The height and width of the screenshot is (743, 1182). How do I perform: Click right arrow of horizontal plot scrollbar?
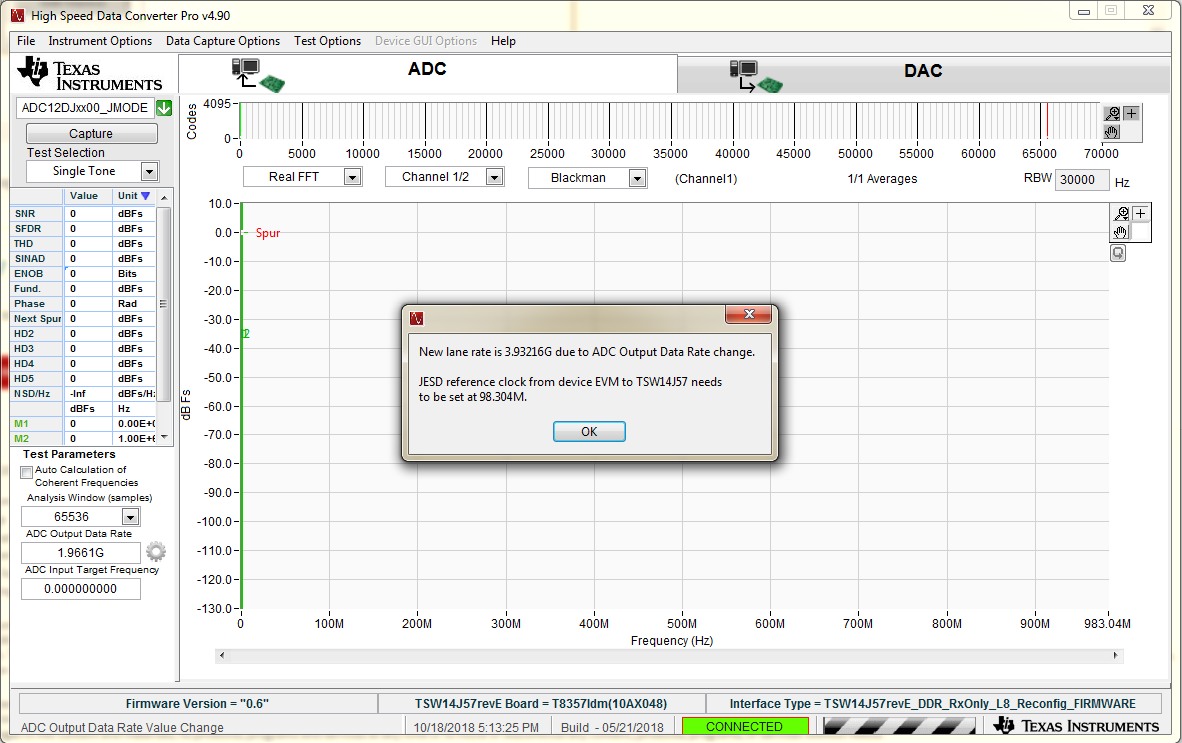[1116, 656]
